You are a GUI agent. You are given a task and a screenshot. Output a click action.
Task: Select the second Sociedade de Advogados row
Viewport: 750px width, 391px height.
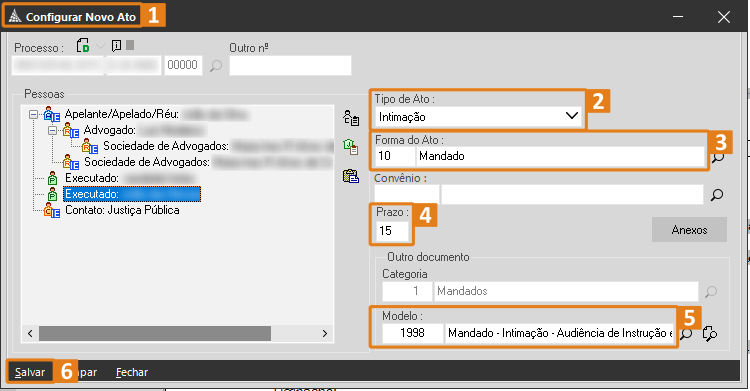coord(208,162)
